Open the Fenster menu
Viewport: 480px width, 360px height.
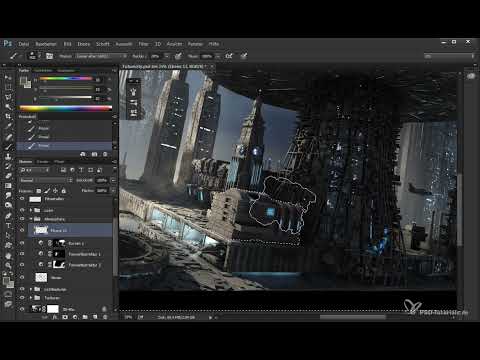point(195,44)
